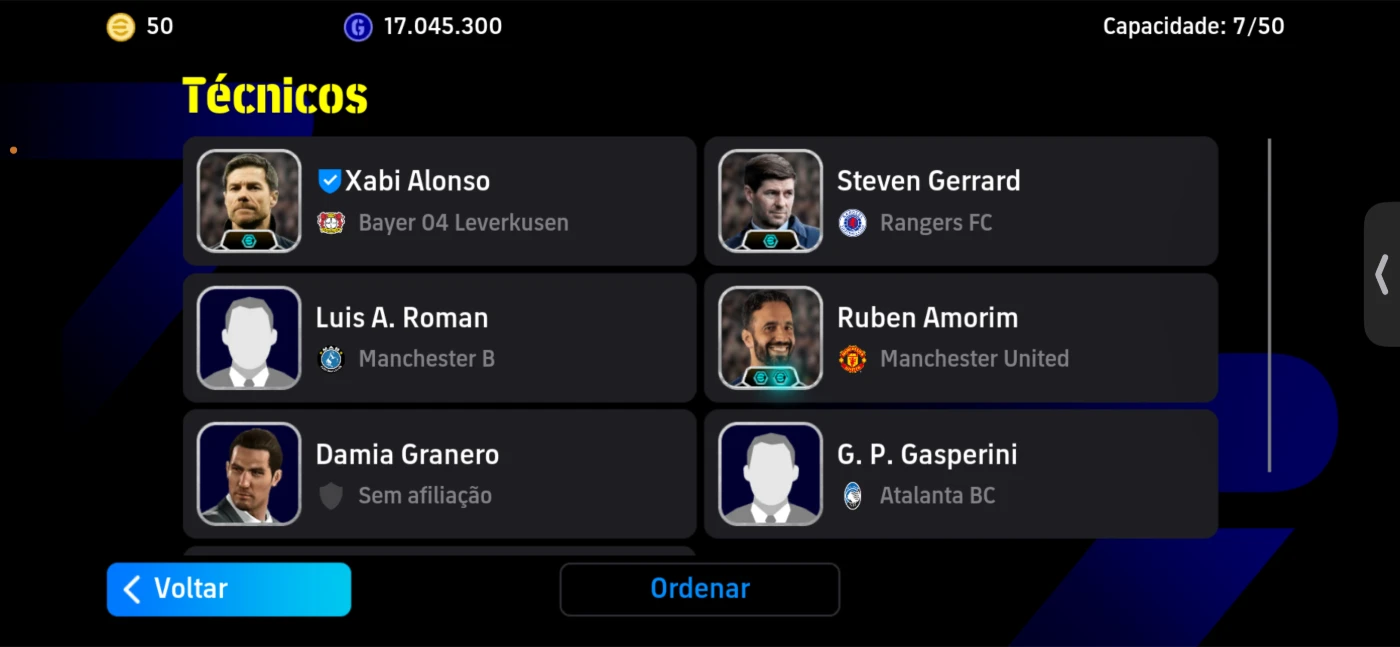Go back using the Voltar button
Screen dimensions: 1400x647
pyautogui.click(x=229, y=589)
